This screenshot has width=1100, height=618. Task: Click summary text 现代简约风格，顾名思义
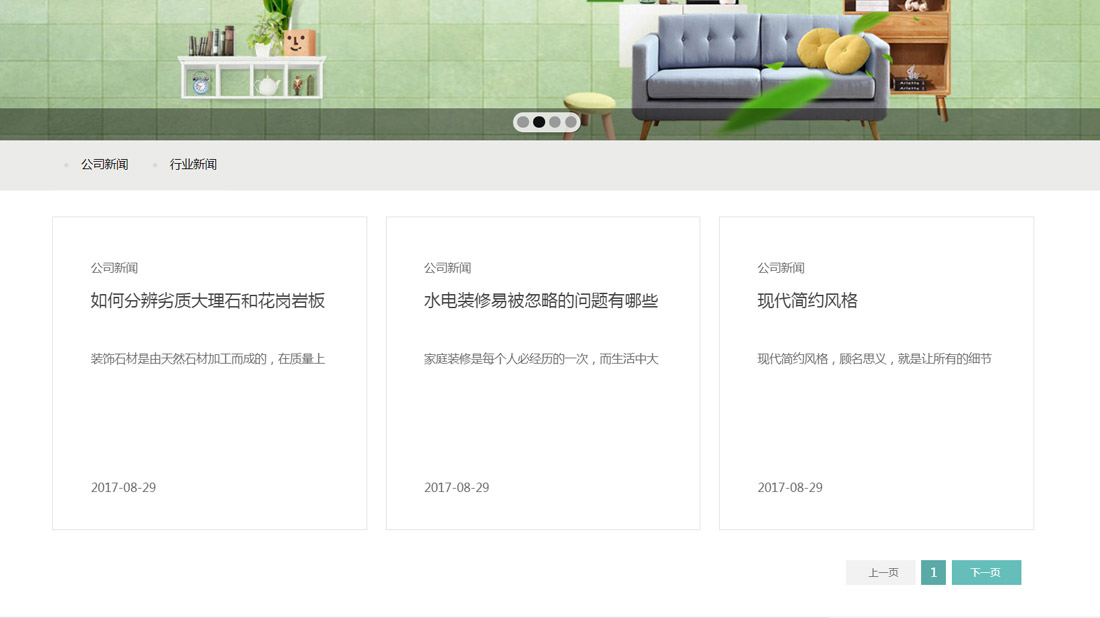pos(875,359)
